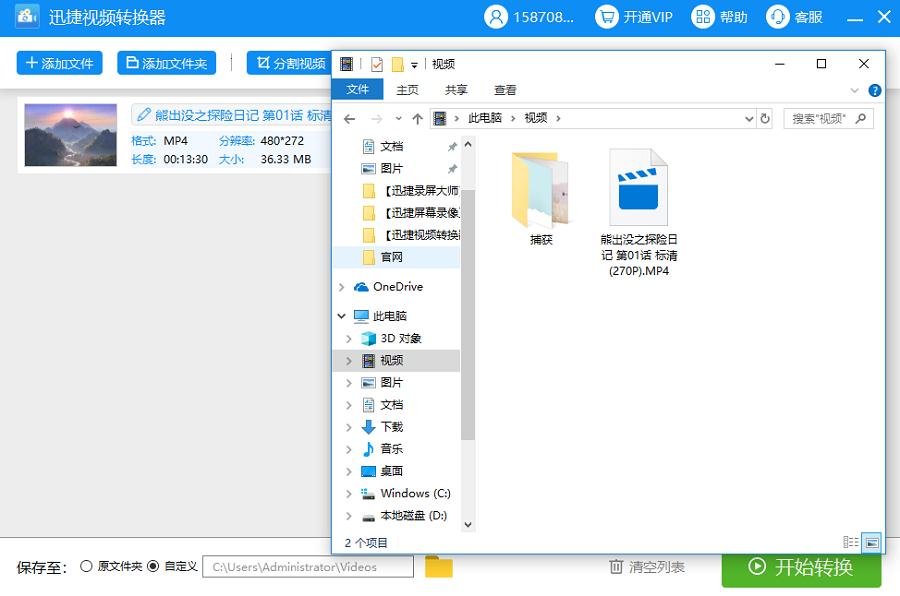The width and height of the screenshot is (900, 596).
Task: Start conversion with 开始转换 button
Action: click(801, 567)
